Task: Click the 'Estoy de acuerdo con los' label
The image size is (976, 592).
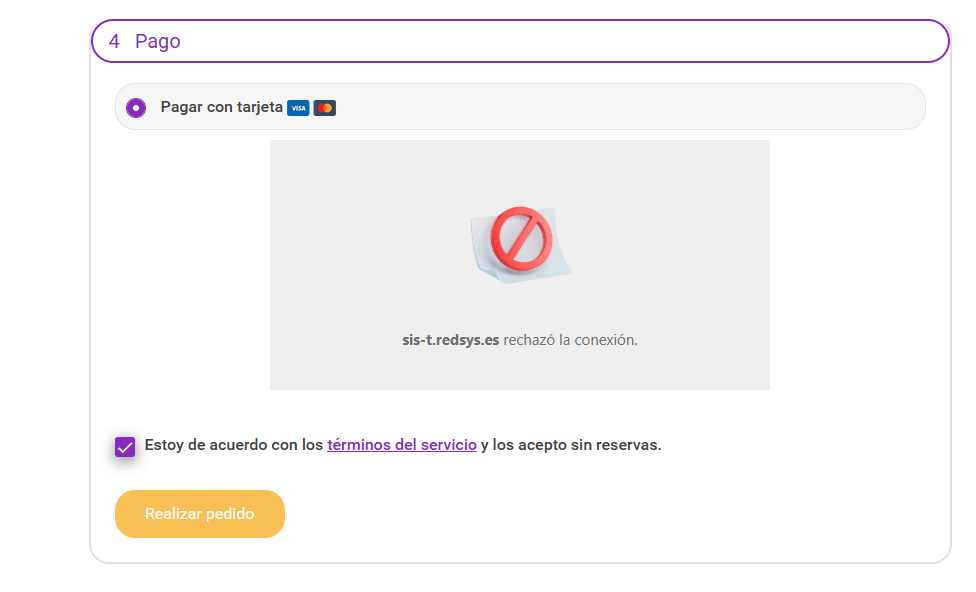Action: pos(234,445)
